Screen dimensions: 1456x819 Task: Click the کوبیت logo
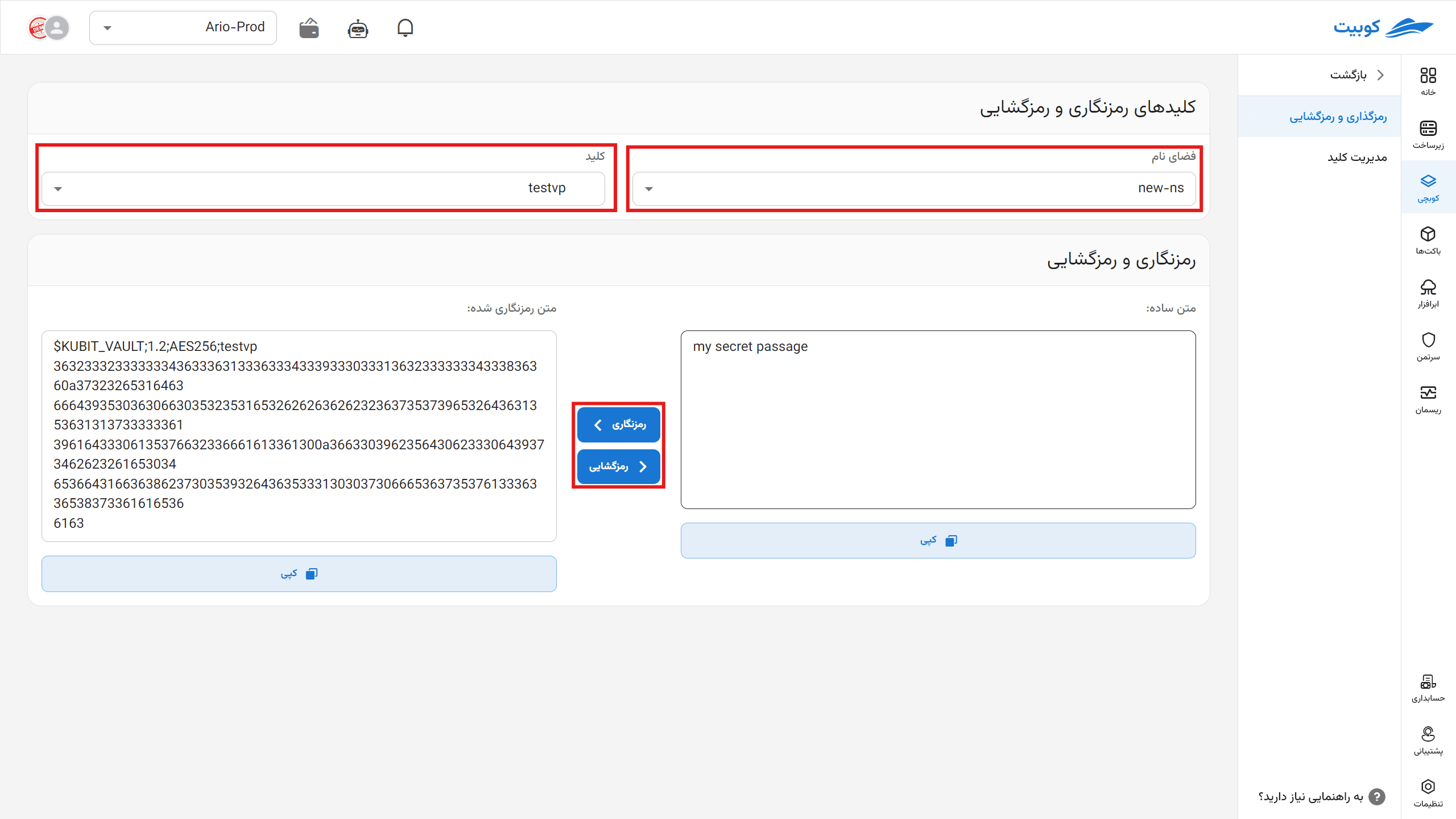pyautogui.click(x=1383, y=27)
